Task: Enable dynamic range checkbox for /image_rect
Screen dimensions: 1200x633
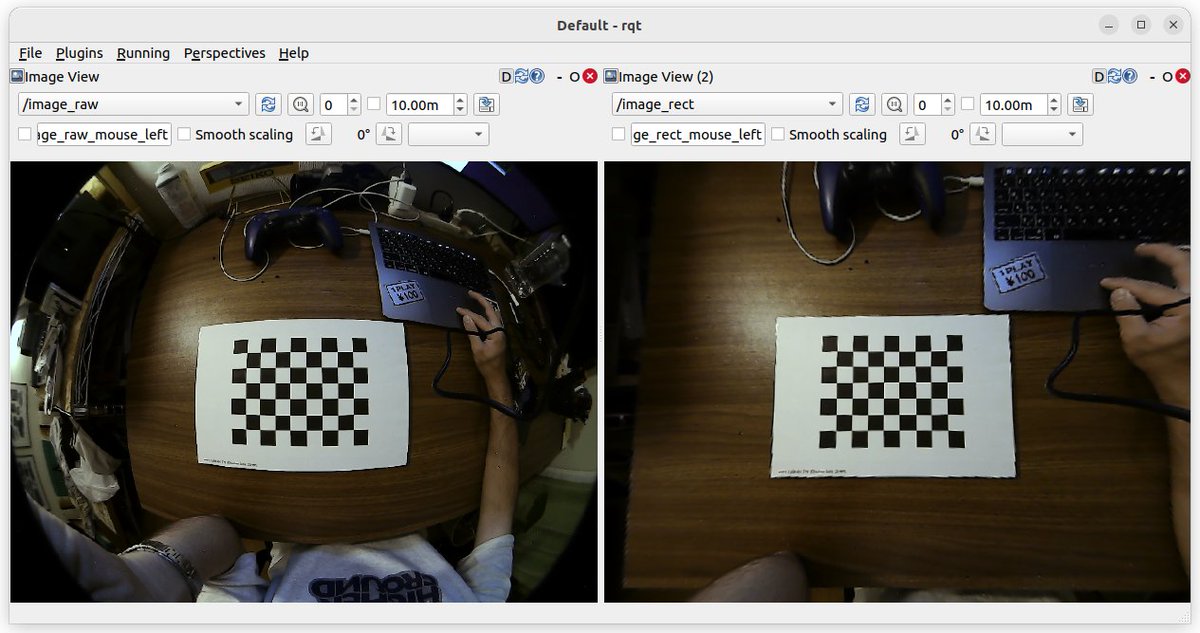Action: pos(968,104)
